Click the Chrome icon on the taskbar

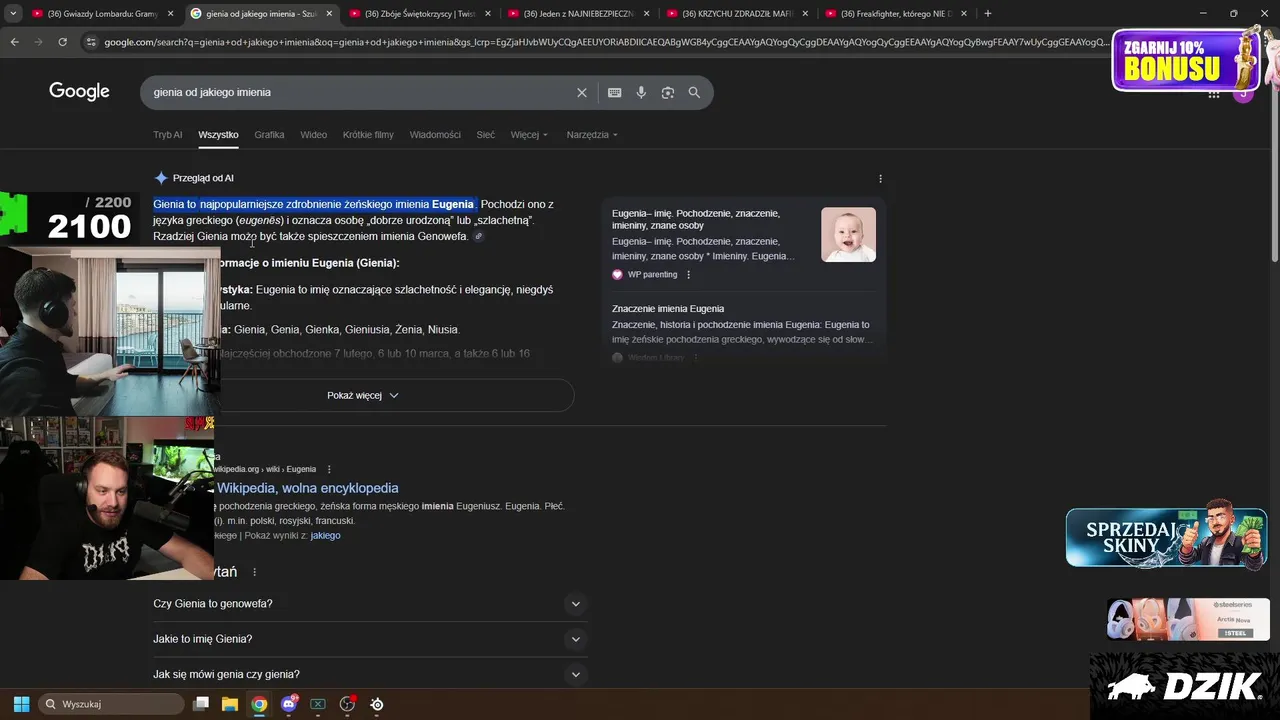point(259,704)
